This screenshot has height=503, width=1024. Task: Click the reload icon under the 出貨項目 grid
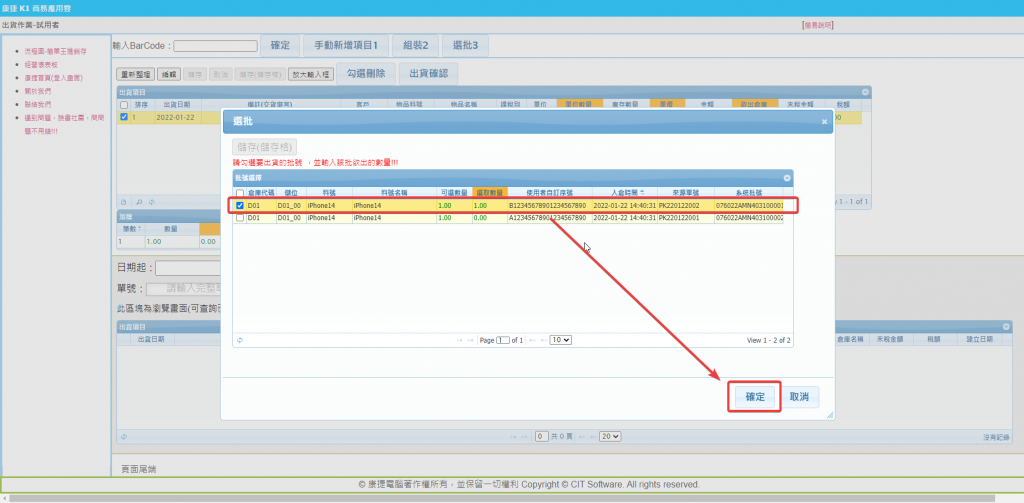[151, 200]
